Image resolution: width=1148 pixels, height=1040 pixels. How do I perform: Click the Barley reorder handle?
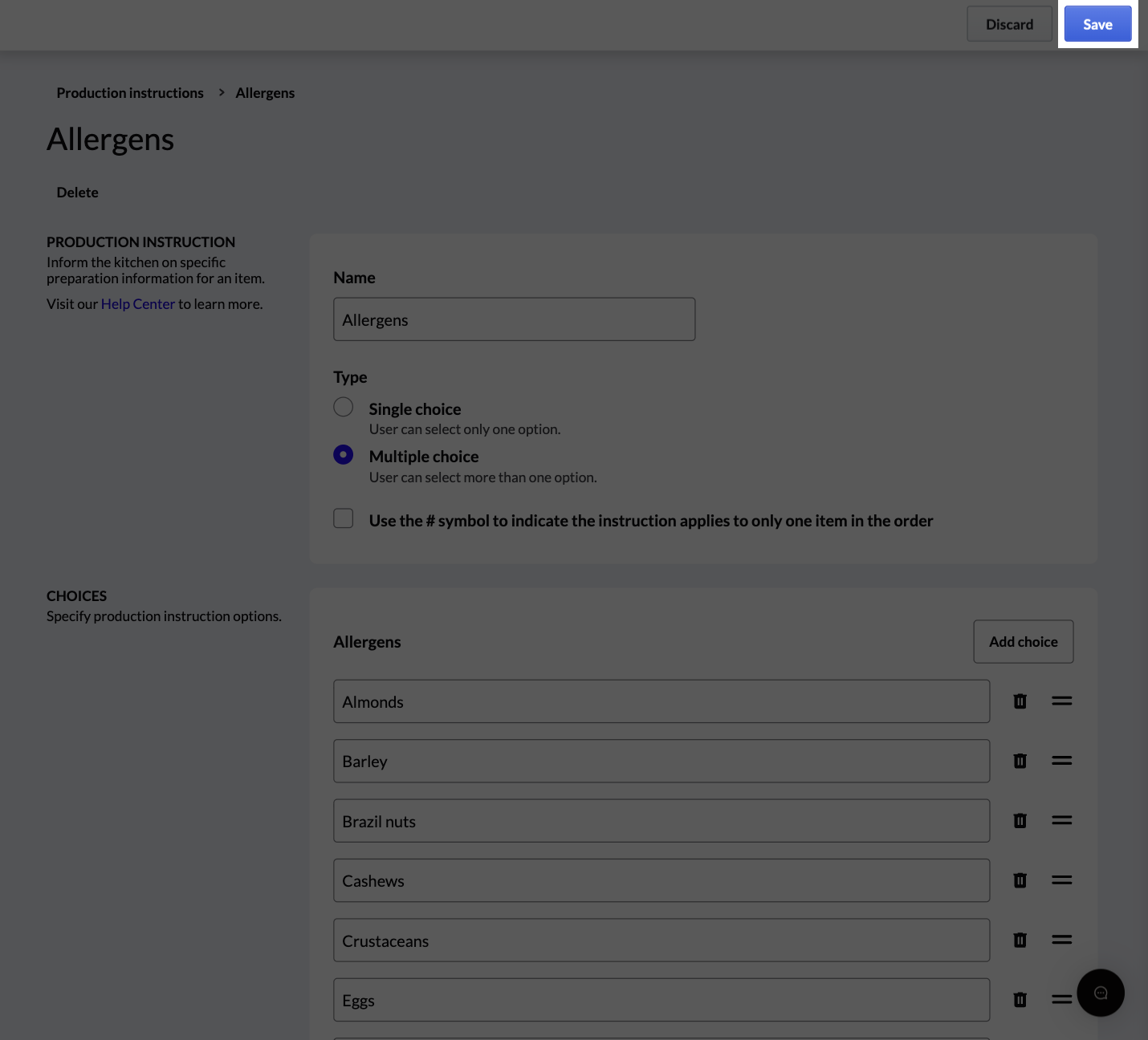[1062, 761]
